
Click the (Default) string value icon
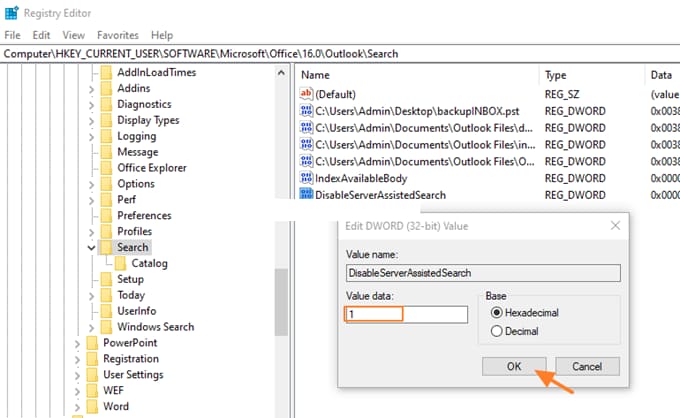306,93
